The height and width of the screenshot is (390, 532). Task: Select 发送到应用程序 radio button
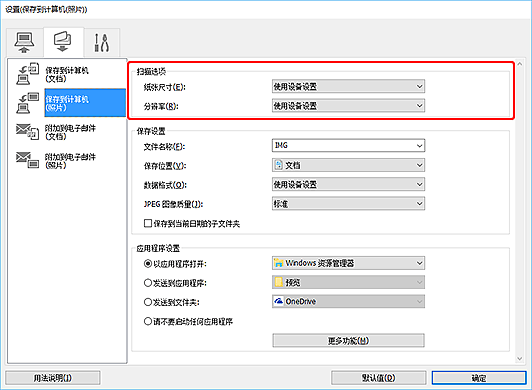tap(148, 283)
